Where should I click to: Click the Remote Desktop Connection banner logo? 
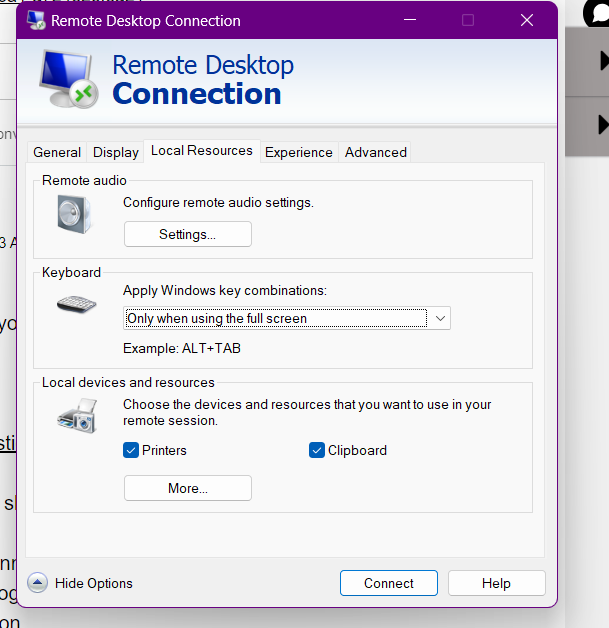coord(68,80)
